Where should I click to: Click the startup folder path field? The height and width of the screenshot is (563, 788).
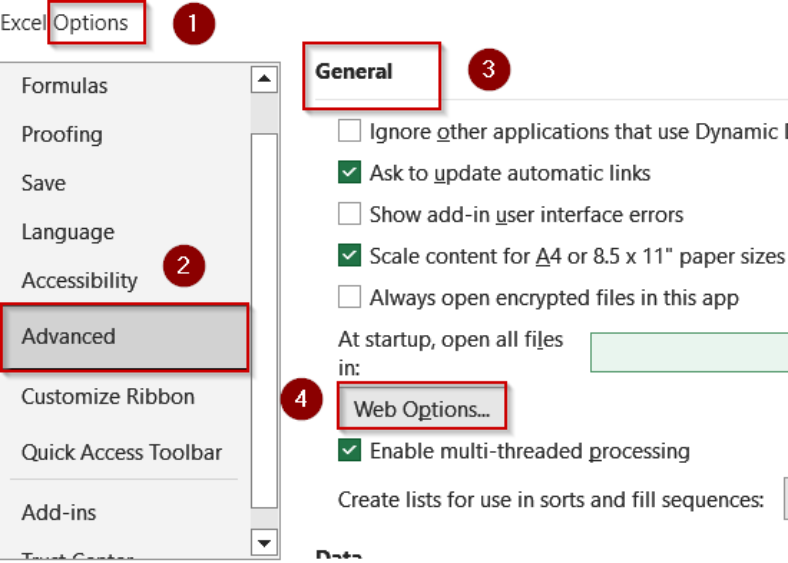(690, 353)
